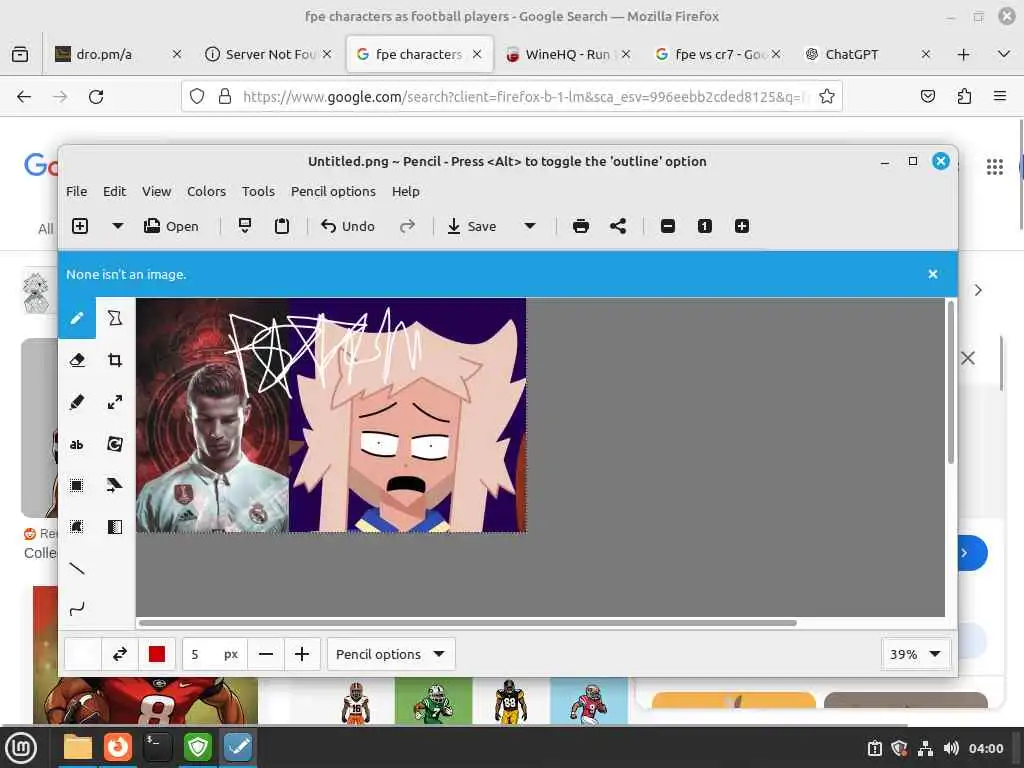Screen dimensions: 1024x768
Task: Select the Pencil tool
Action: 76,318
